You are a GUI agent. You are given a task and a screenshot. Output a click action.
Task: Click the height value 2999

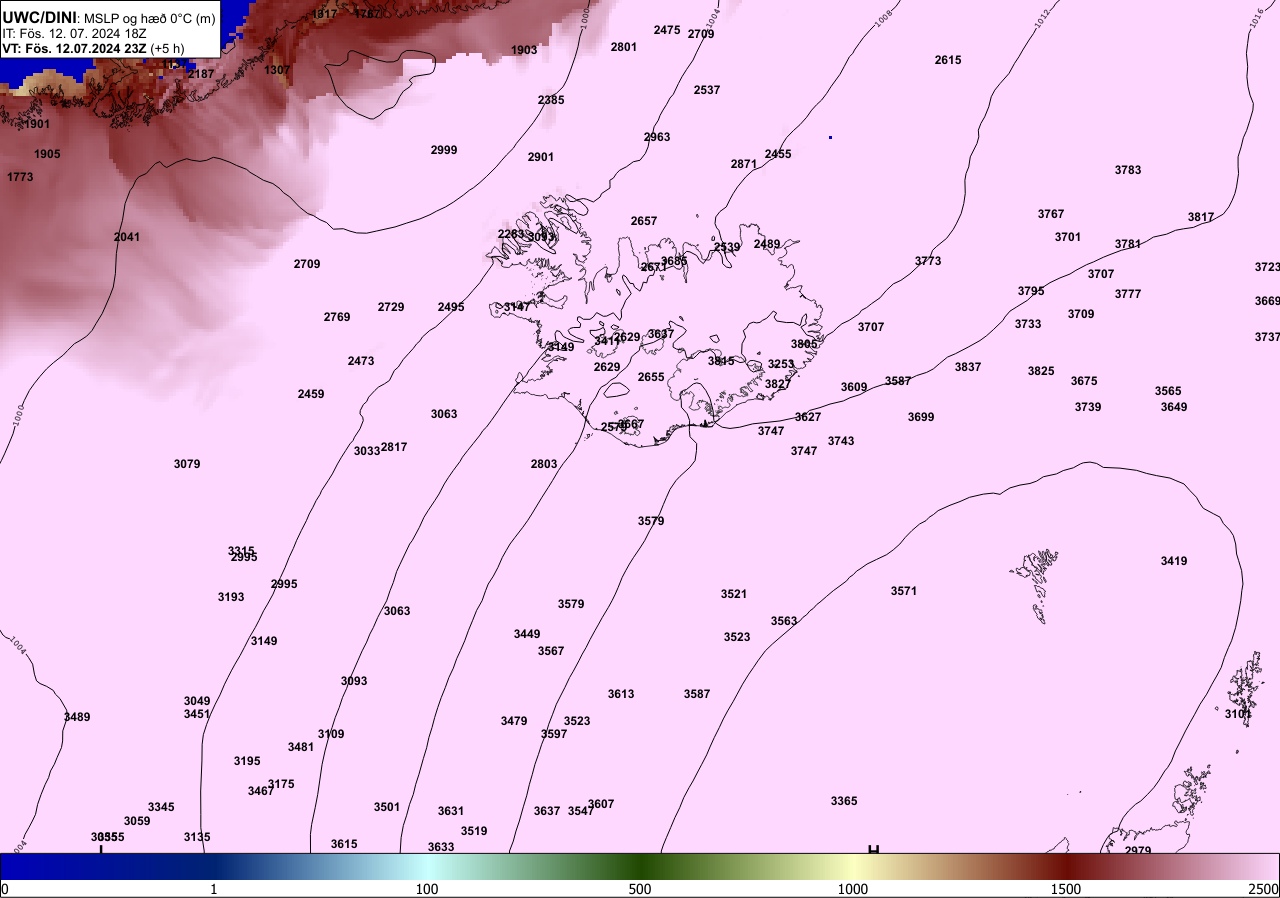pos(444,150)
